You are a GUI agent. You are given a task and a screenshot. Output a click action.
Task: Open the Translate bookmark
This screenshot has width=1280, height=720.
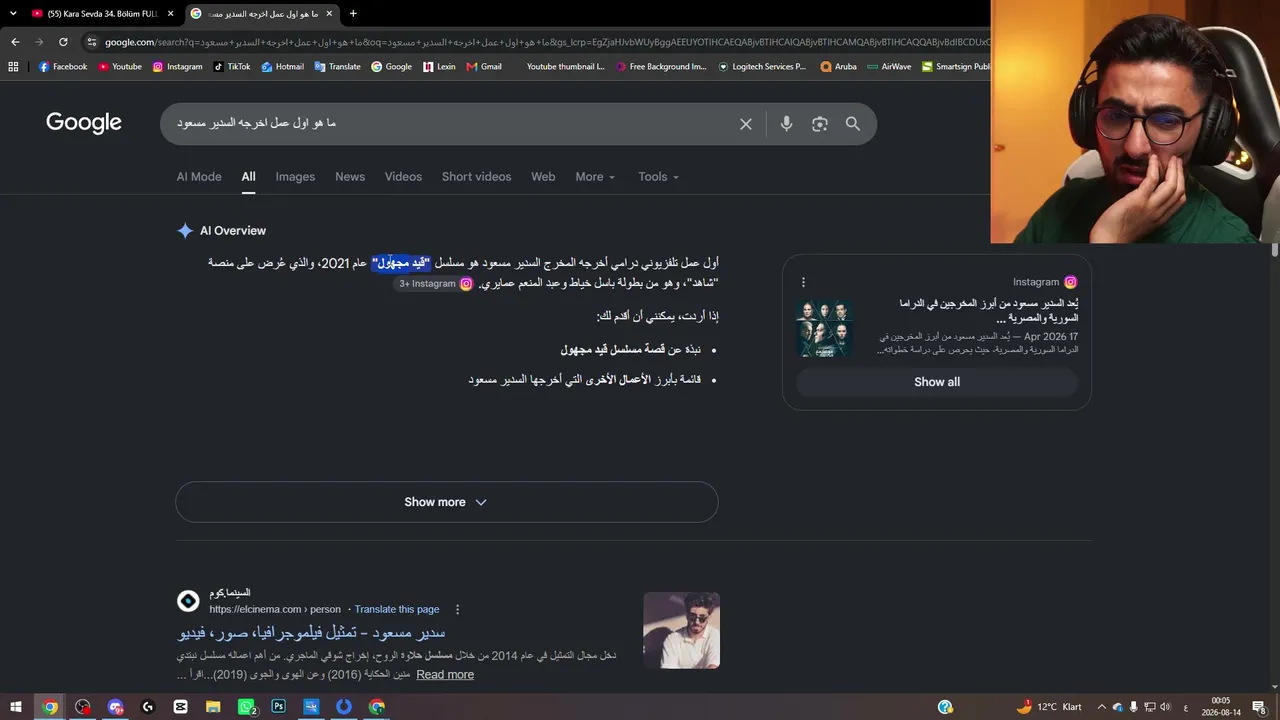pos(338,67)
